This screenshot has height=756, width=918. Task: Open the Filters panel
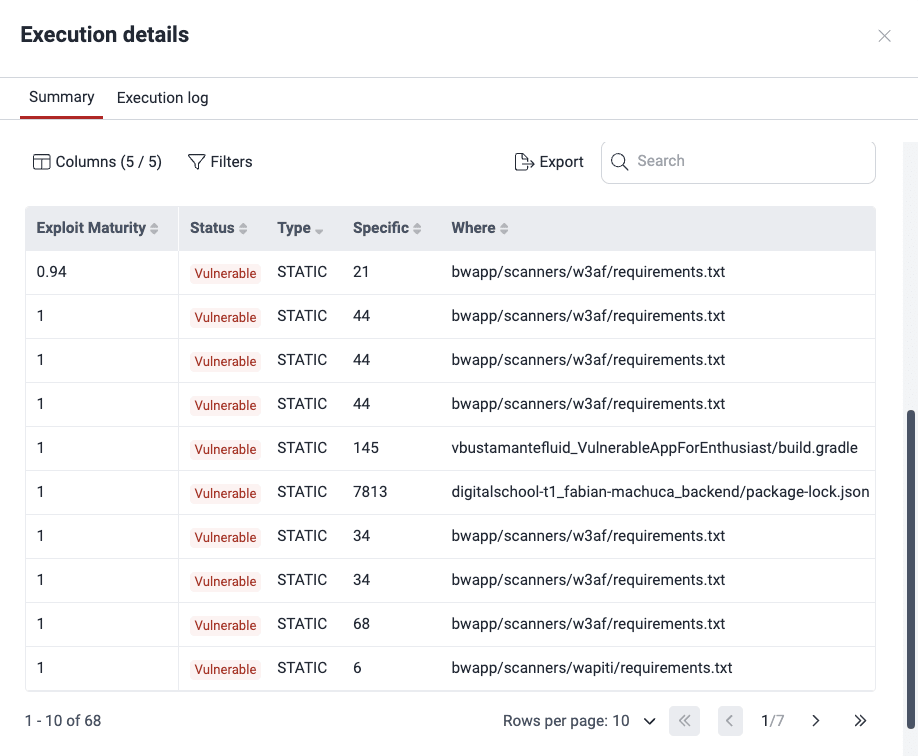220,162
